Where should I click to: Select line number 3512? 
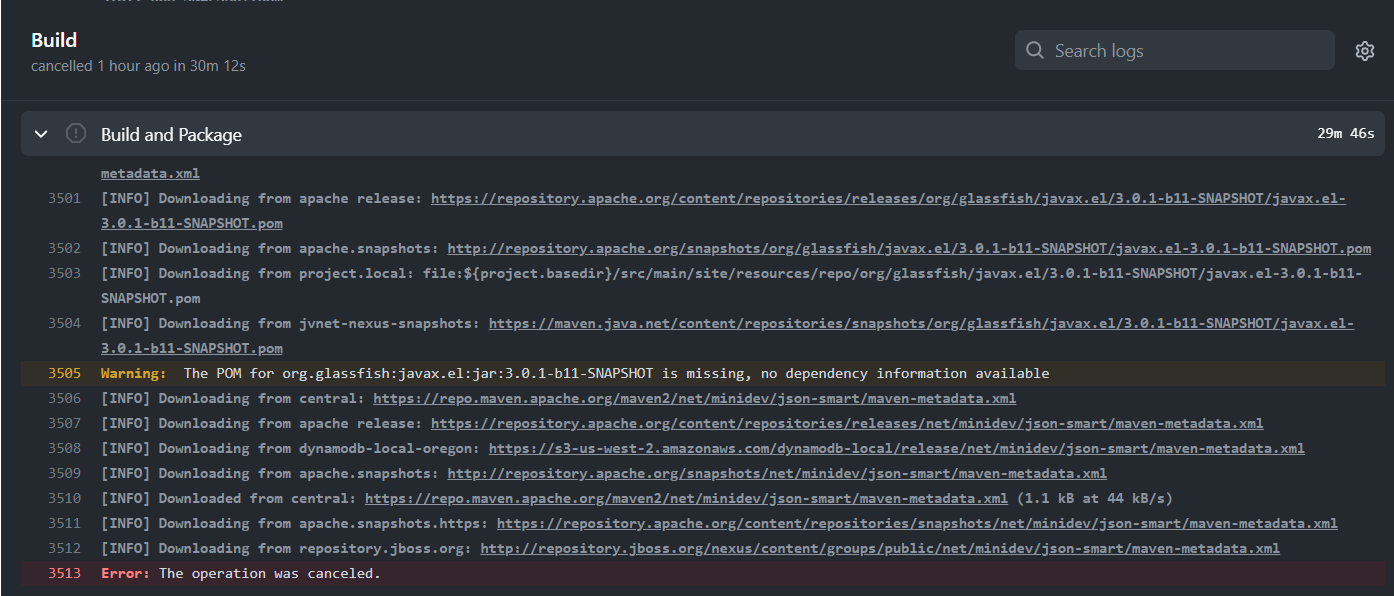64,548
